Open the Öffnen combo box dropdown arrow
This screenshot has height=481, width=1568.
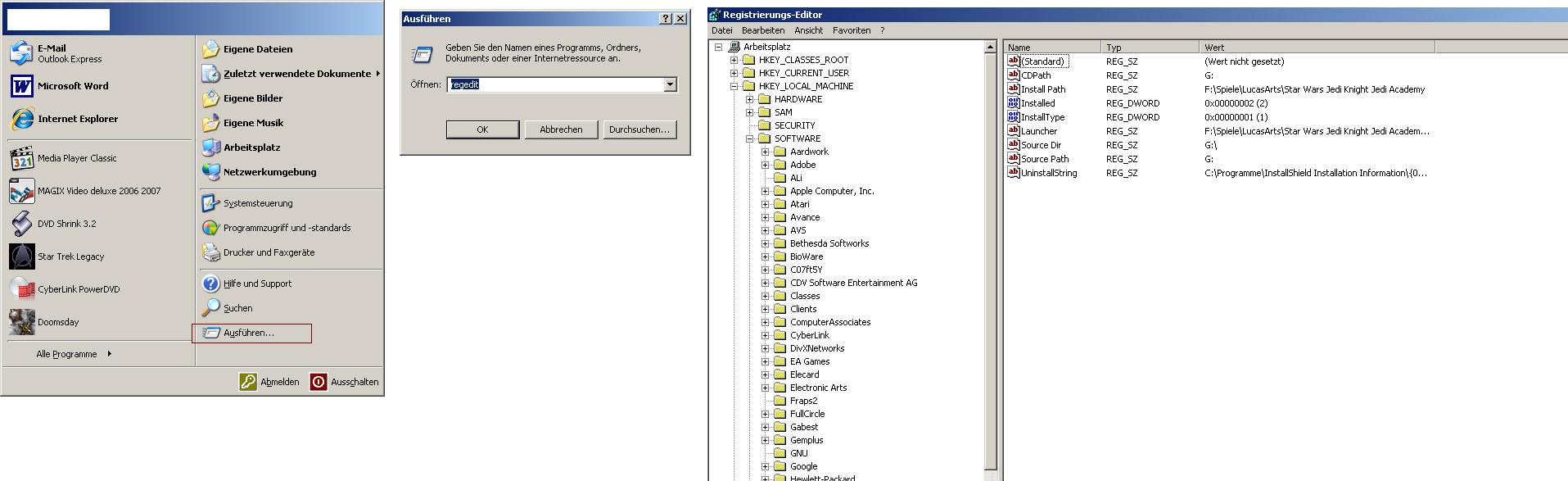[x=671, y=84]
